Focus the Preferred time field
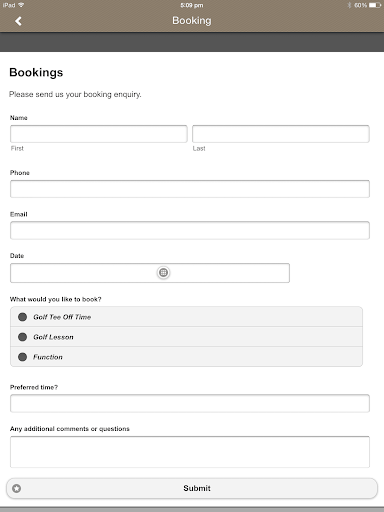Screen dimensions: 384x512 click(x=190, y=403)
